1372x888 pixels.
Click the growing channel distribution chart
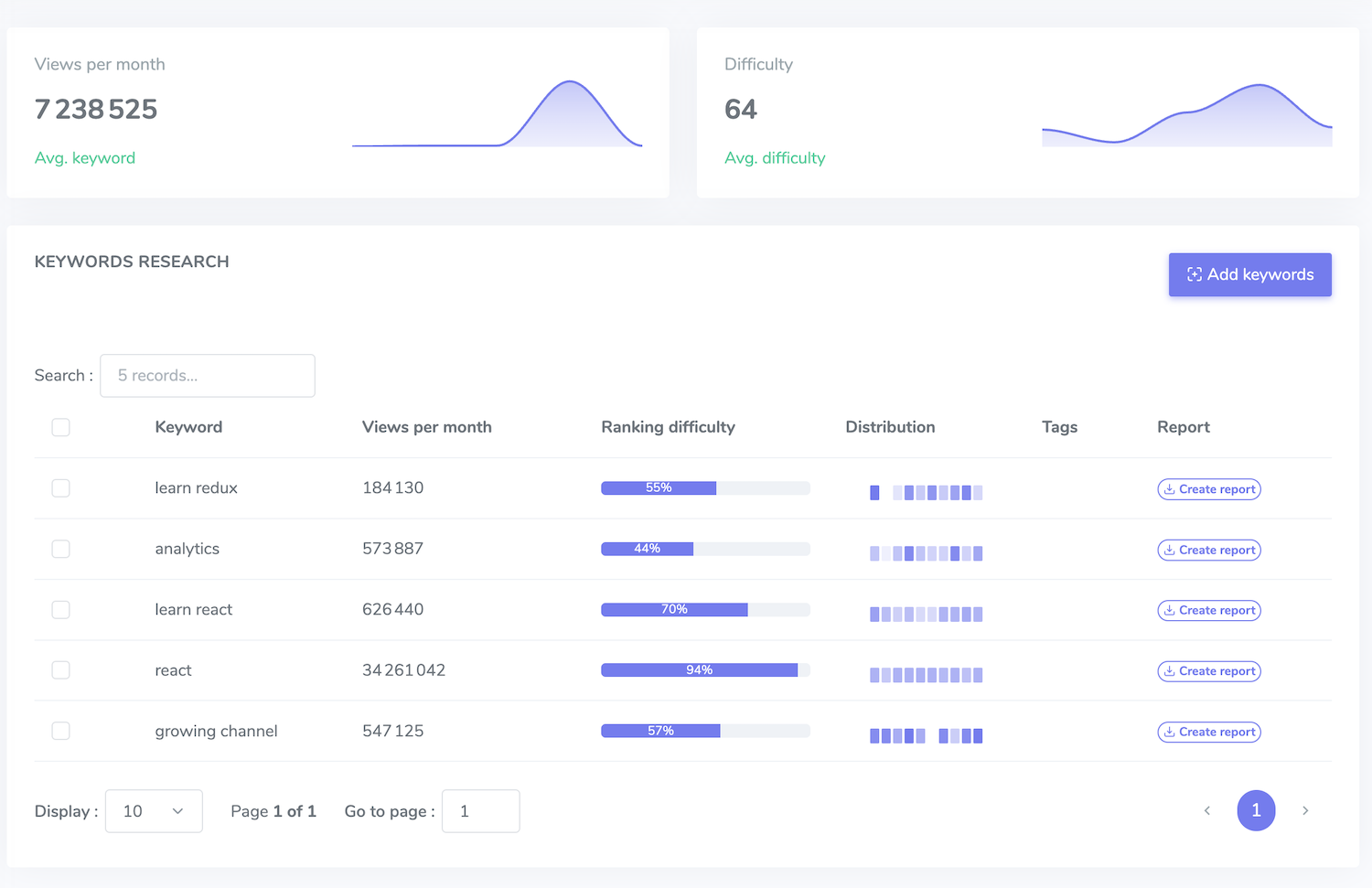[926, 735]
